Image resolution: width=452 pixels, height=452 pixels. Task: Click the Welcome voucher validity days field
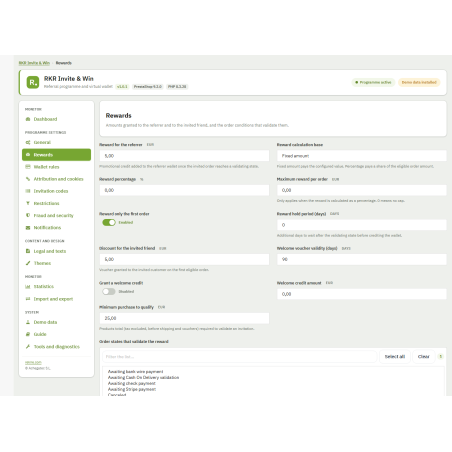(362, 259)
